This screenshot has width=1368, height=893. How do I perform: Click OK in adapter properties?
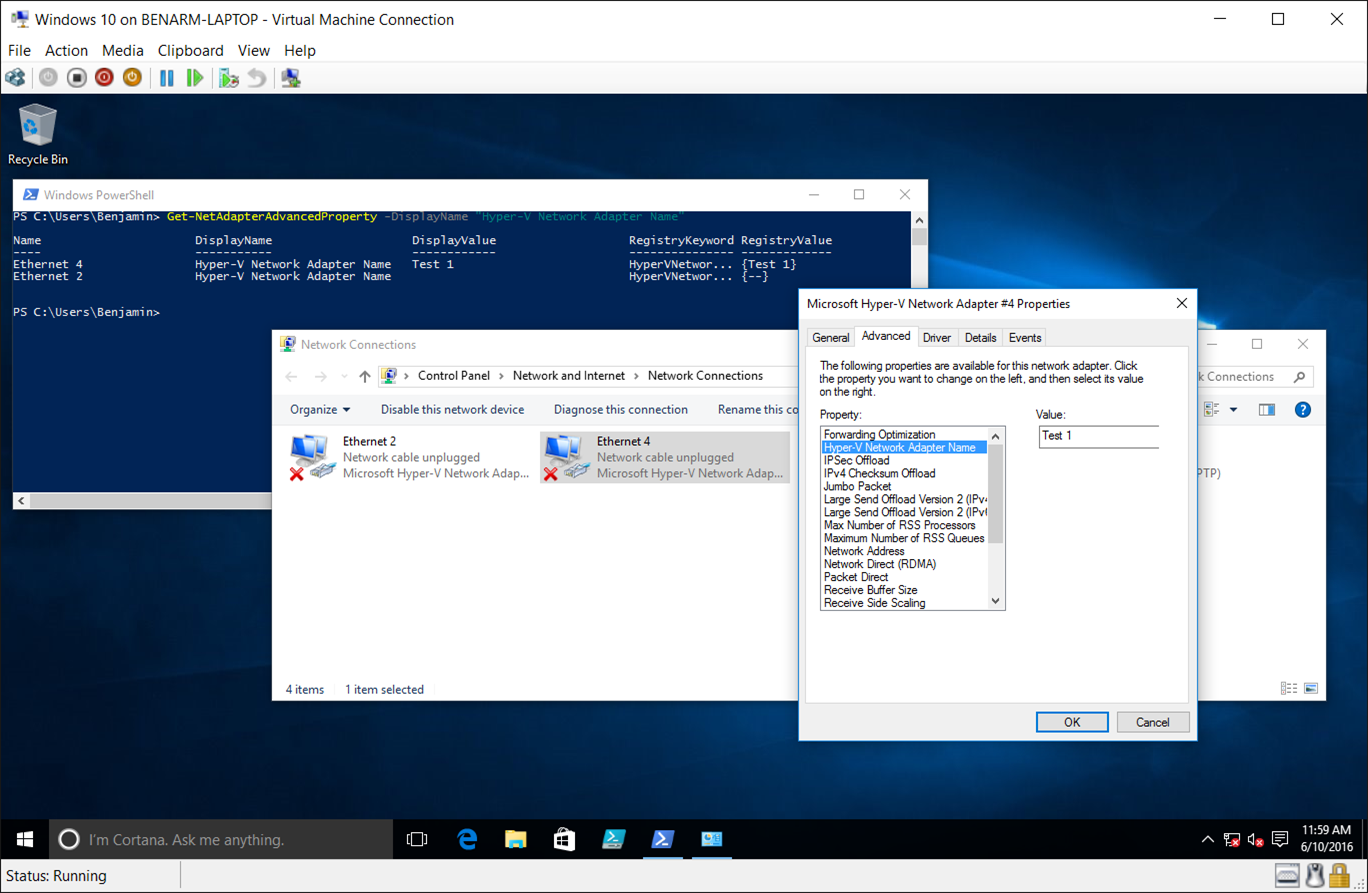[1072, 722]
